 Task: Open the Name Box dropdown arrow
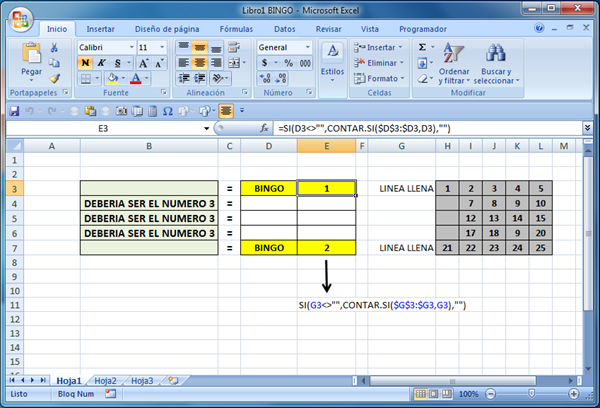pyautogui.click(x=206, y=129)
